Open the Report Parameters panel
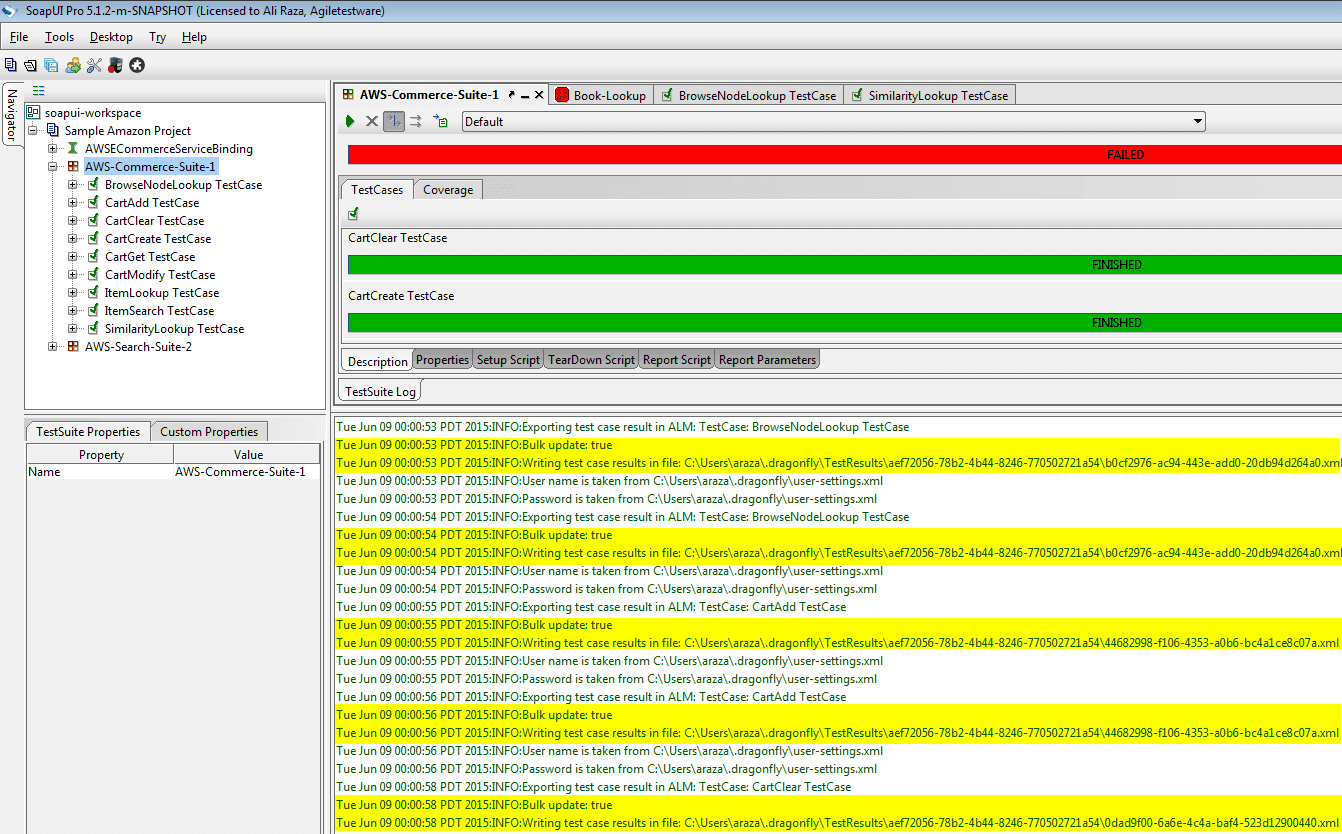The height and width of the screenshot is (834, 1342). 767,360
